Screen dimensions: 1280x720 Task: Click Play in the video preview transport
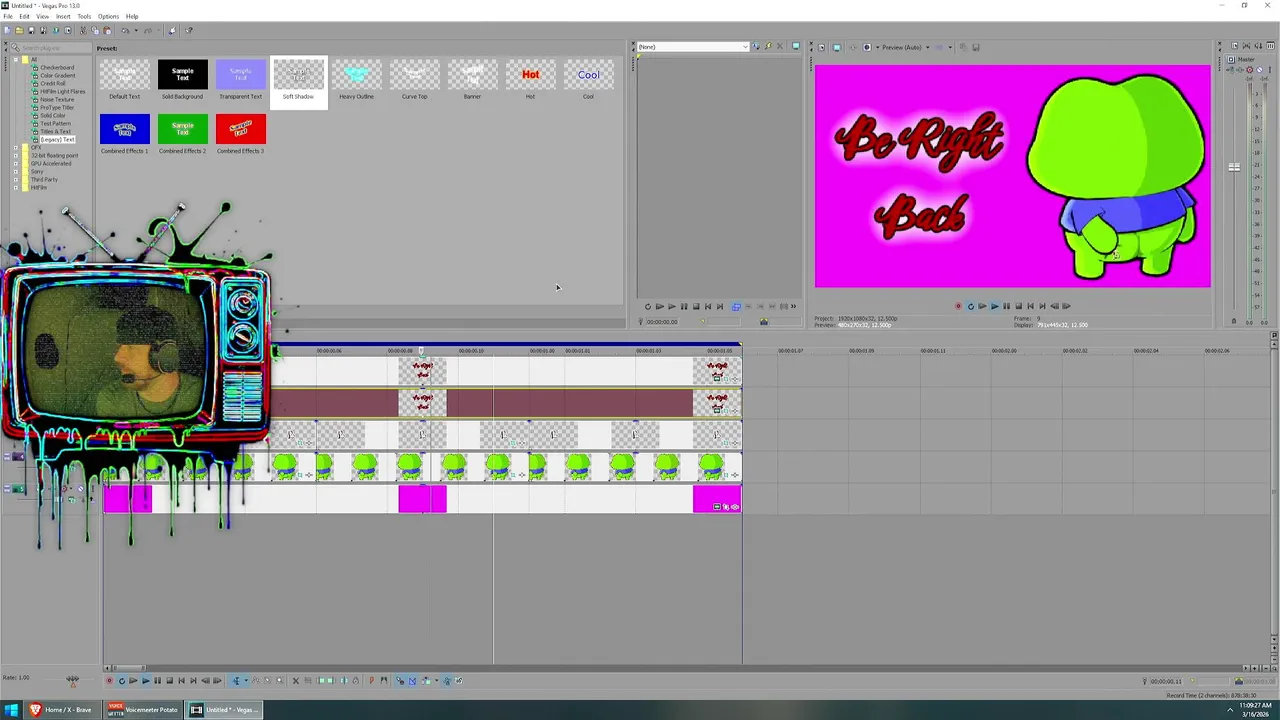995,306
